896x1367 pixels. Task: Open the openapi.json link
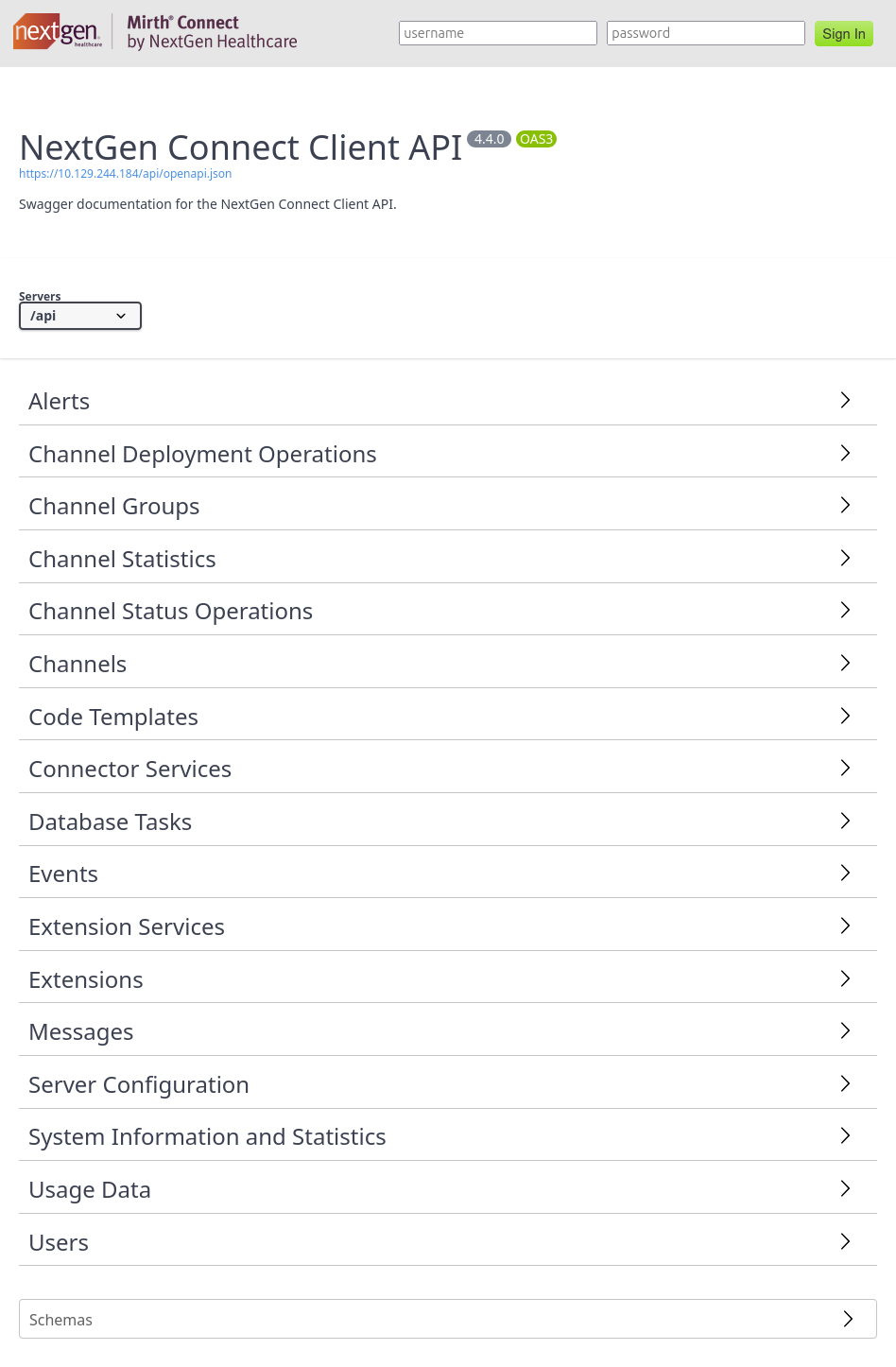coord(126,174)
